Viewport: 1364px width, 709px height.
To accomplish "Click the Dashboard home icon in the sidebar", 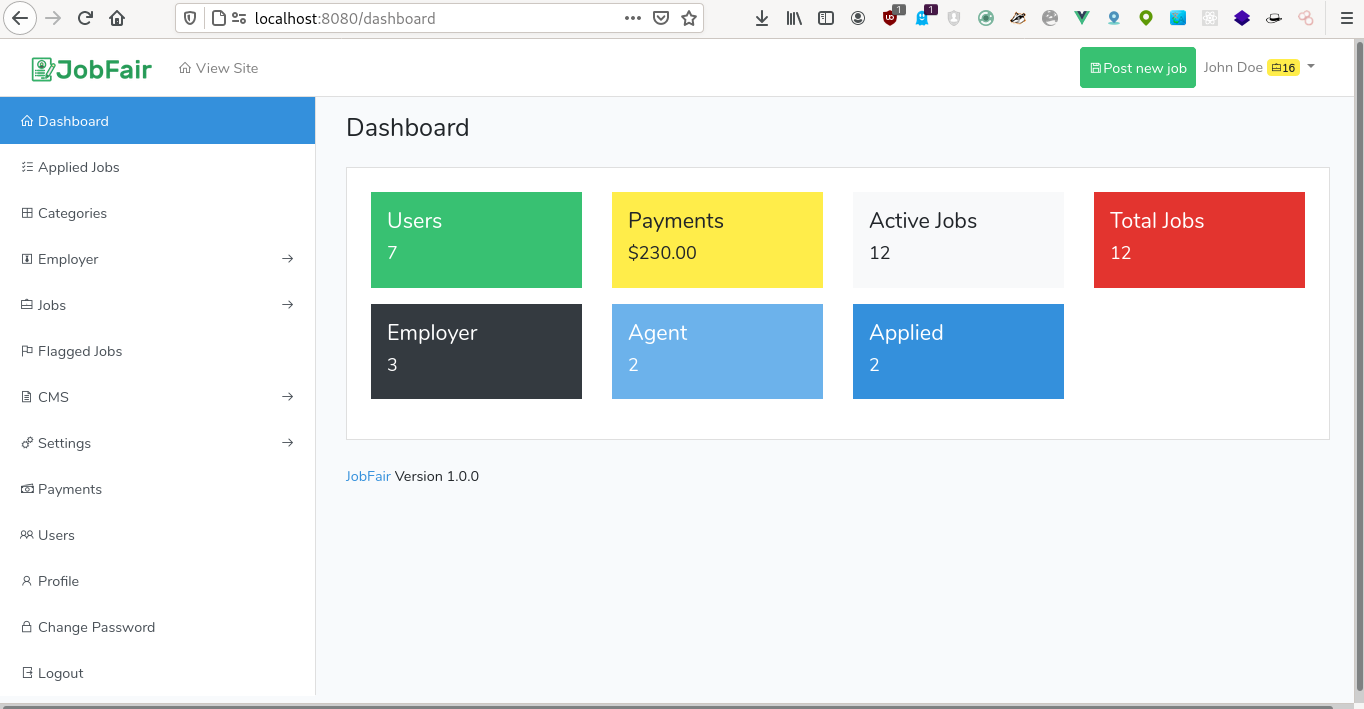I will [x=27, y=121].
